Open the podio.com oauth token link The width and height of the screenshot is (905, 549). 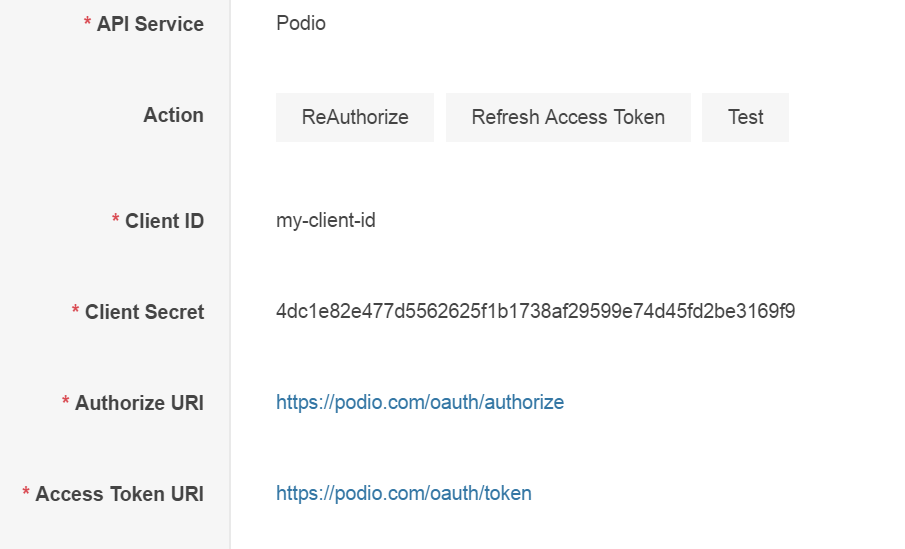(x=404, y=493)
